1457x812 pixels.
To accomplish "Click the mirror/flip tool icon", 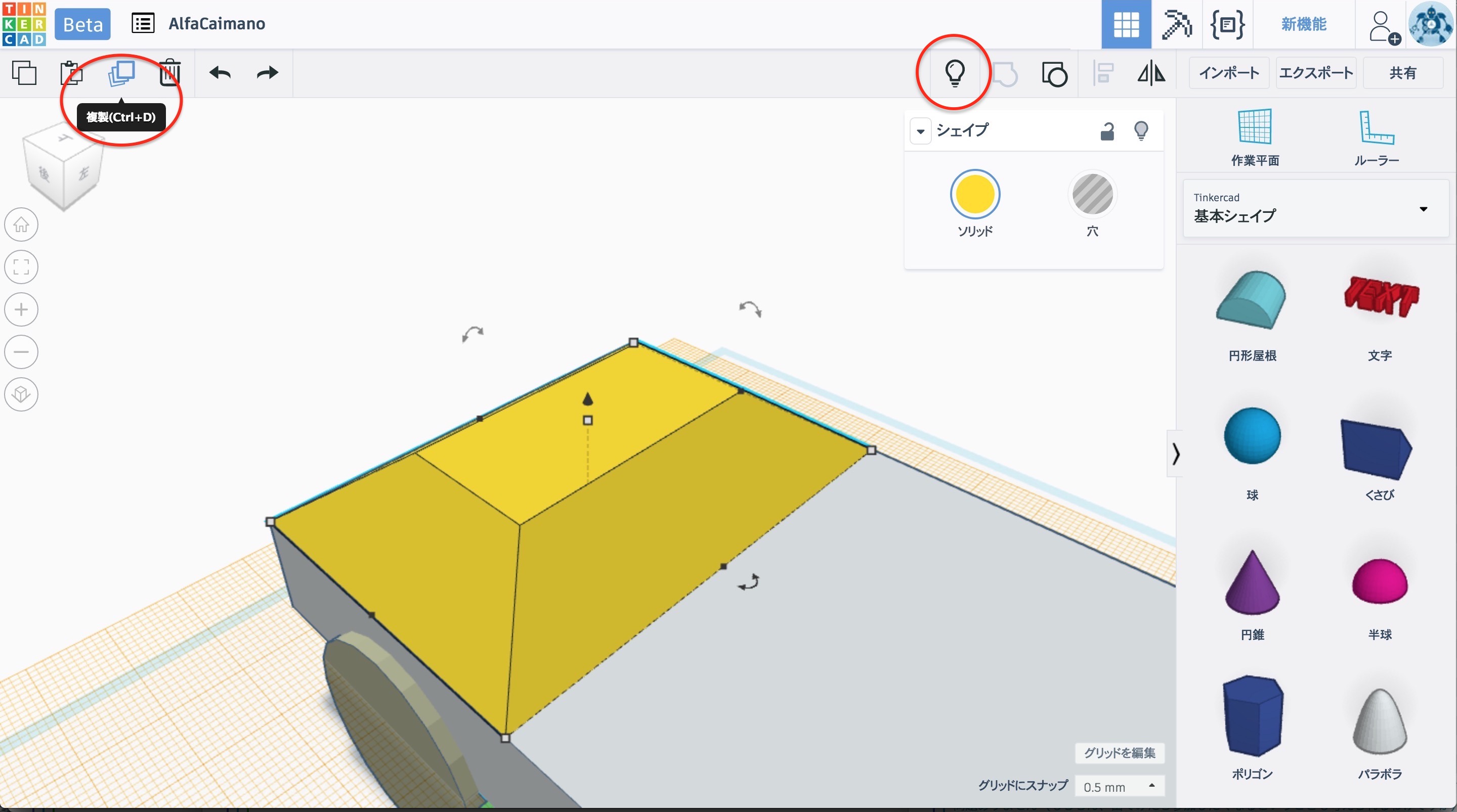I will tap(1151, 73).
